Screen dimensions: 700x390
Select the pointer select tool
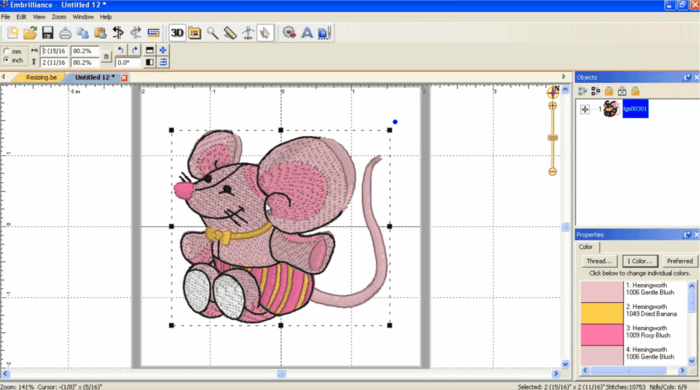(265, 33)
